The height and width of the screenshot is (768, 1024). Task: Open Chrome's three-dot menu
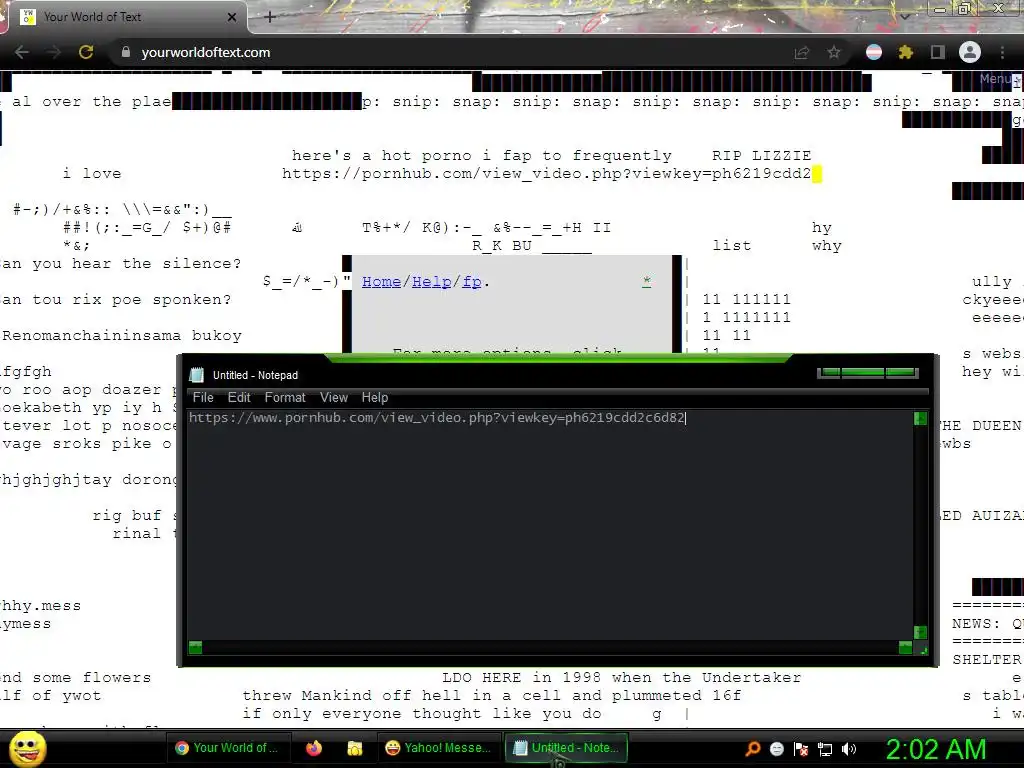1002,52
